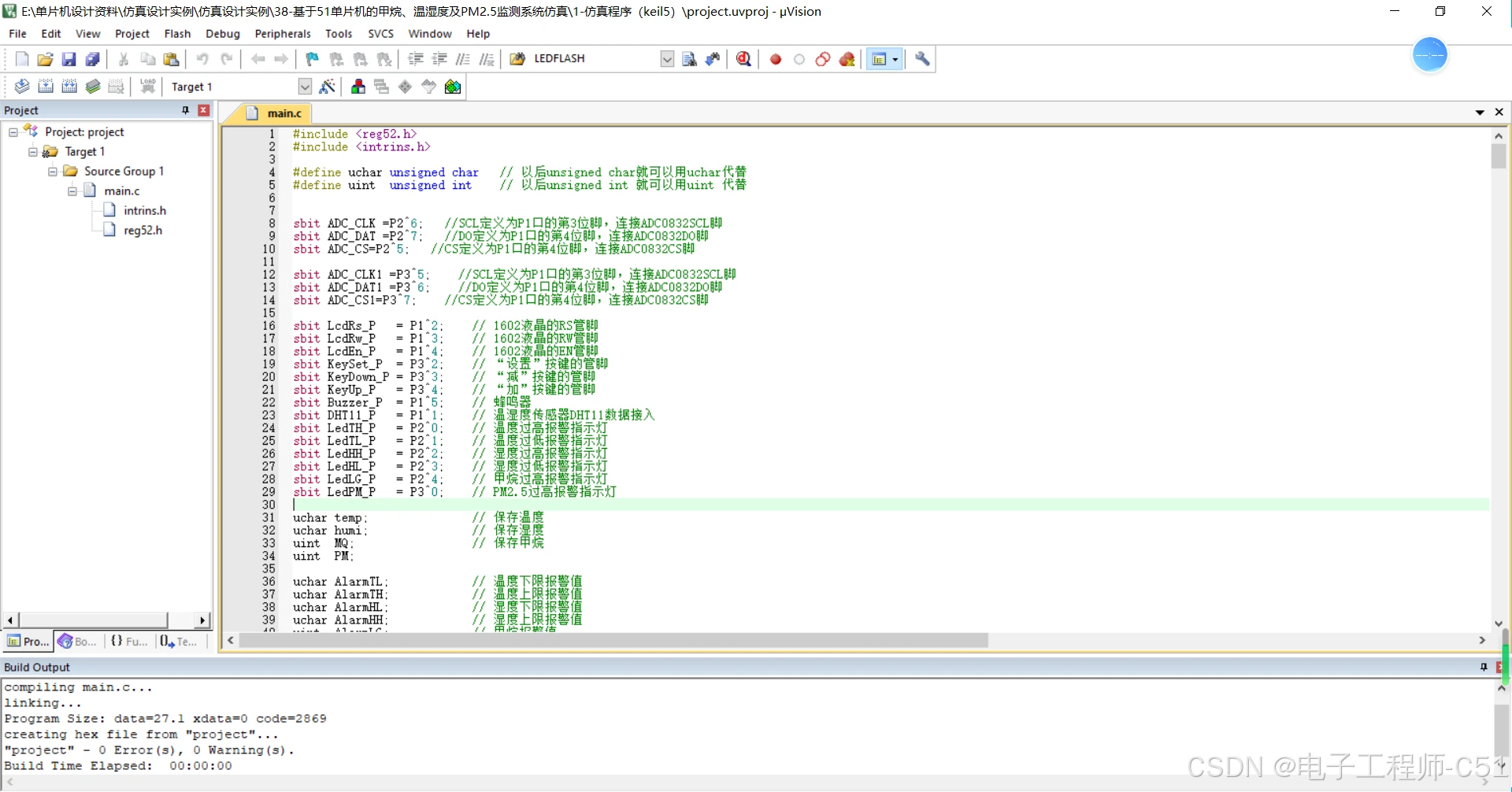Close the main.c editor tab
This screenshot has height=792, width=1512.
coord(1499,113)
